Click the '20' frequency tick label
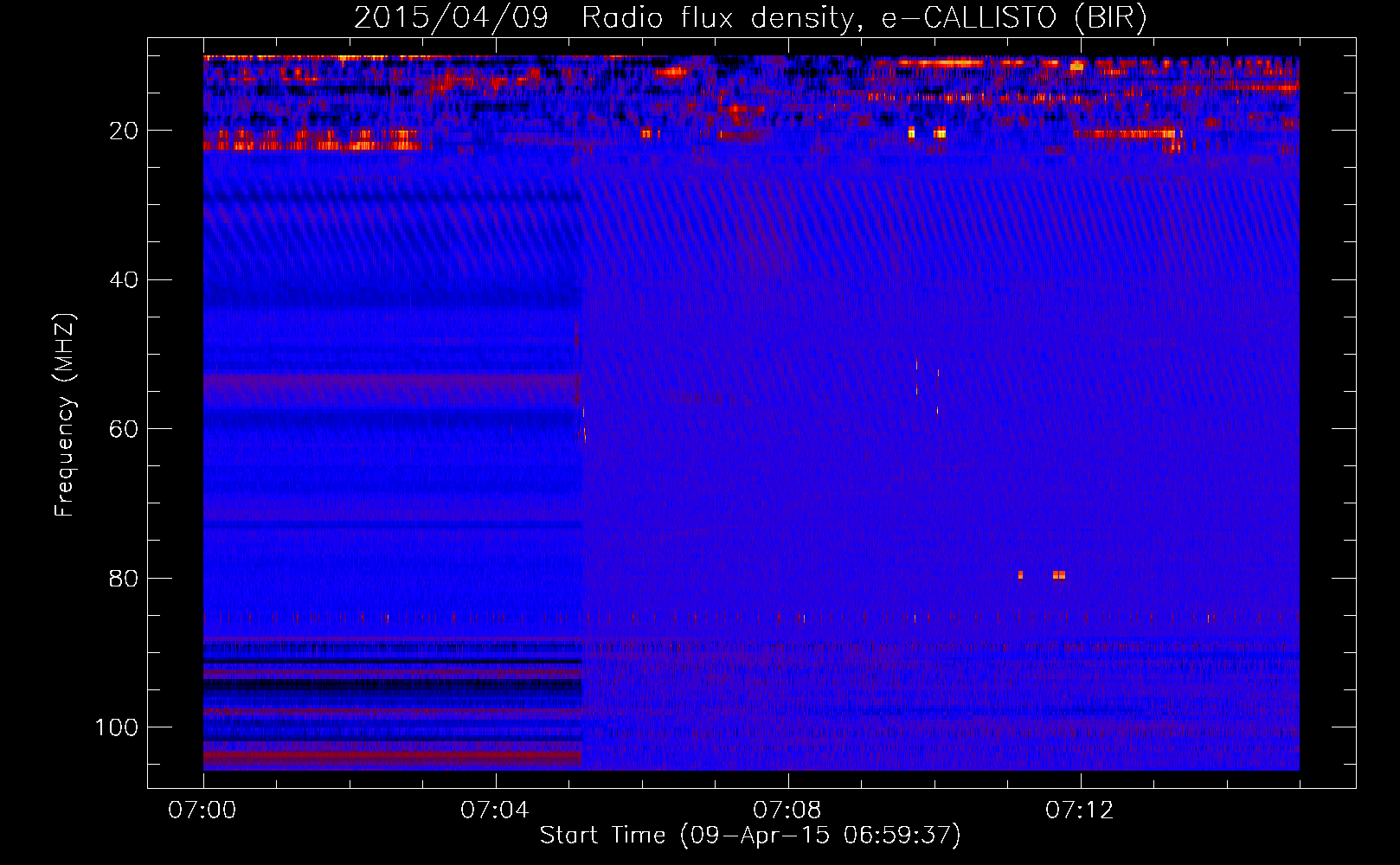This screenshot has width=1400, height=865. click(124, 131)
